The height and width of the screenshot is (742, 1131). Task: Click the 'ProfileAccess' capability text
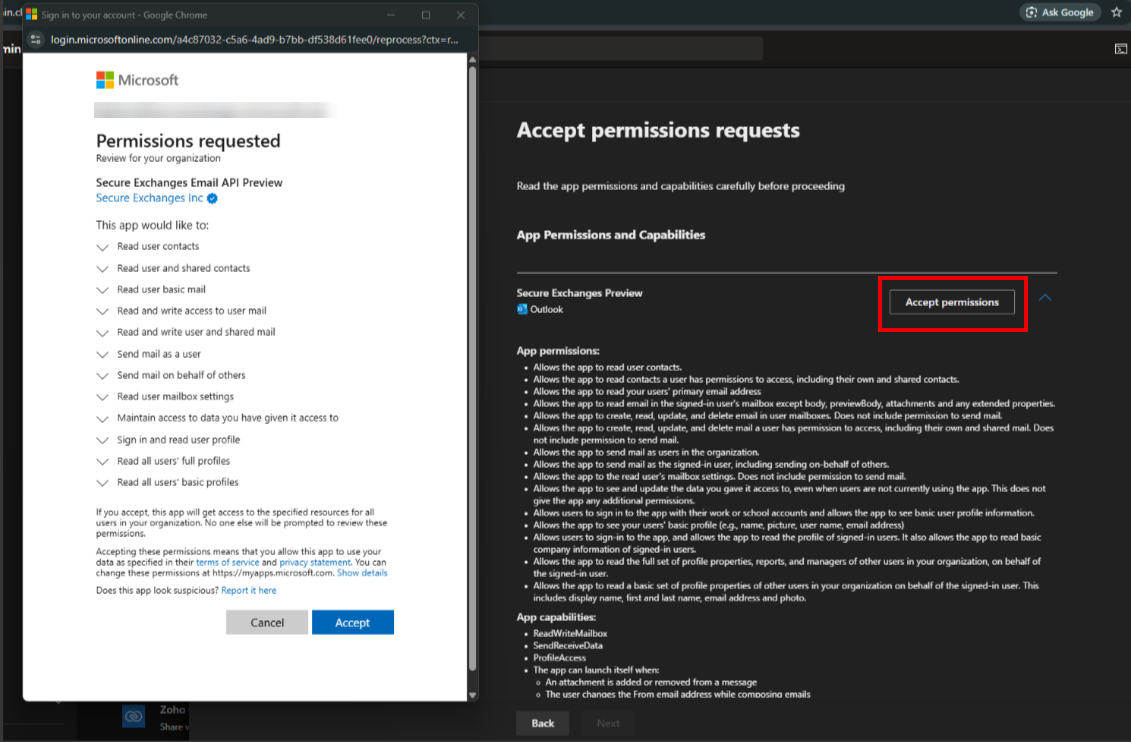[x=559, y=658]
